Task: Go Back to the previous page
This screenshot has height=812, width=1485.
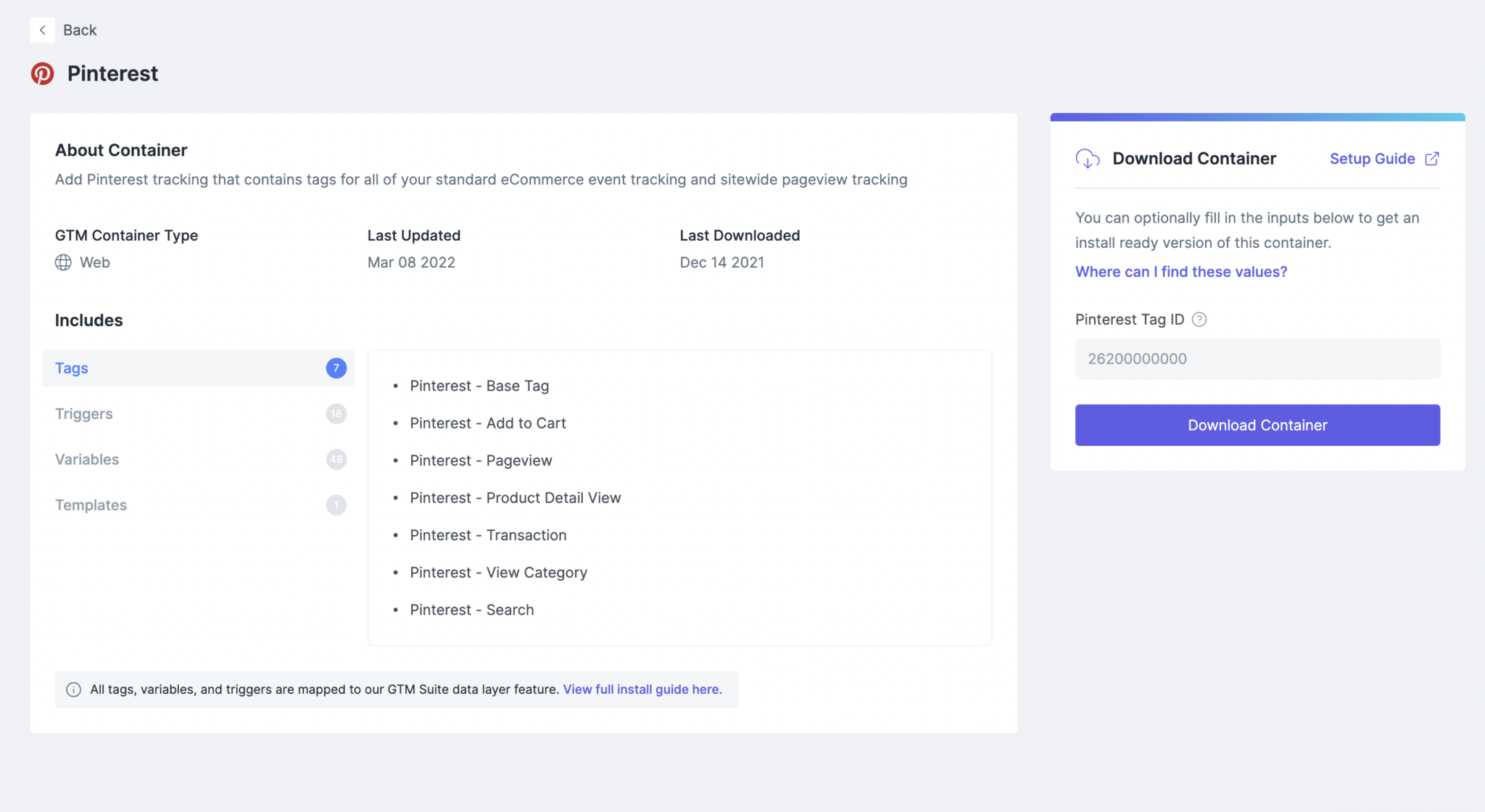Action: tap(80, 30)
